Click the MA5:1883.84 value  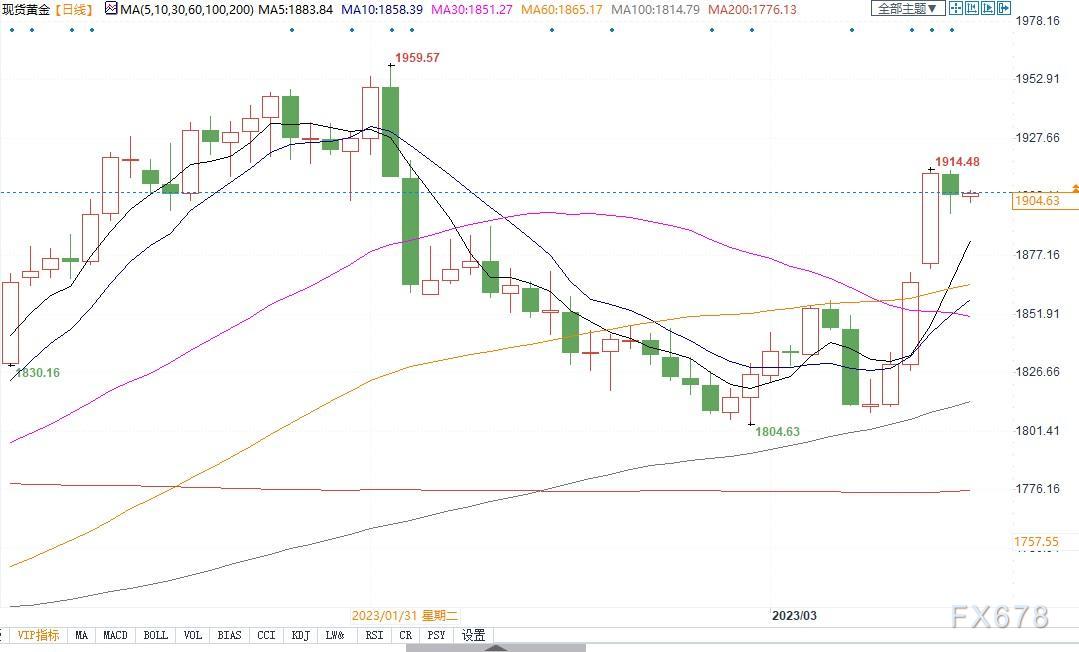[x=295, y=10]
